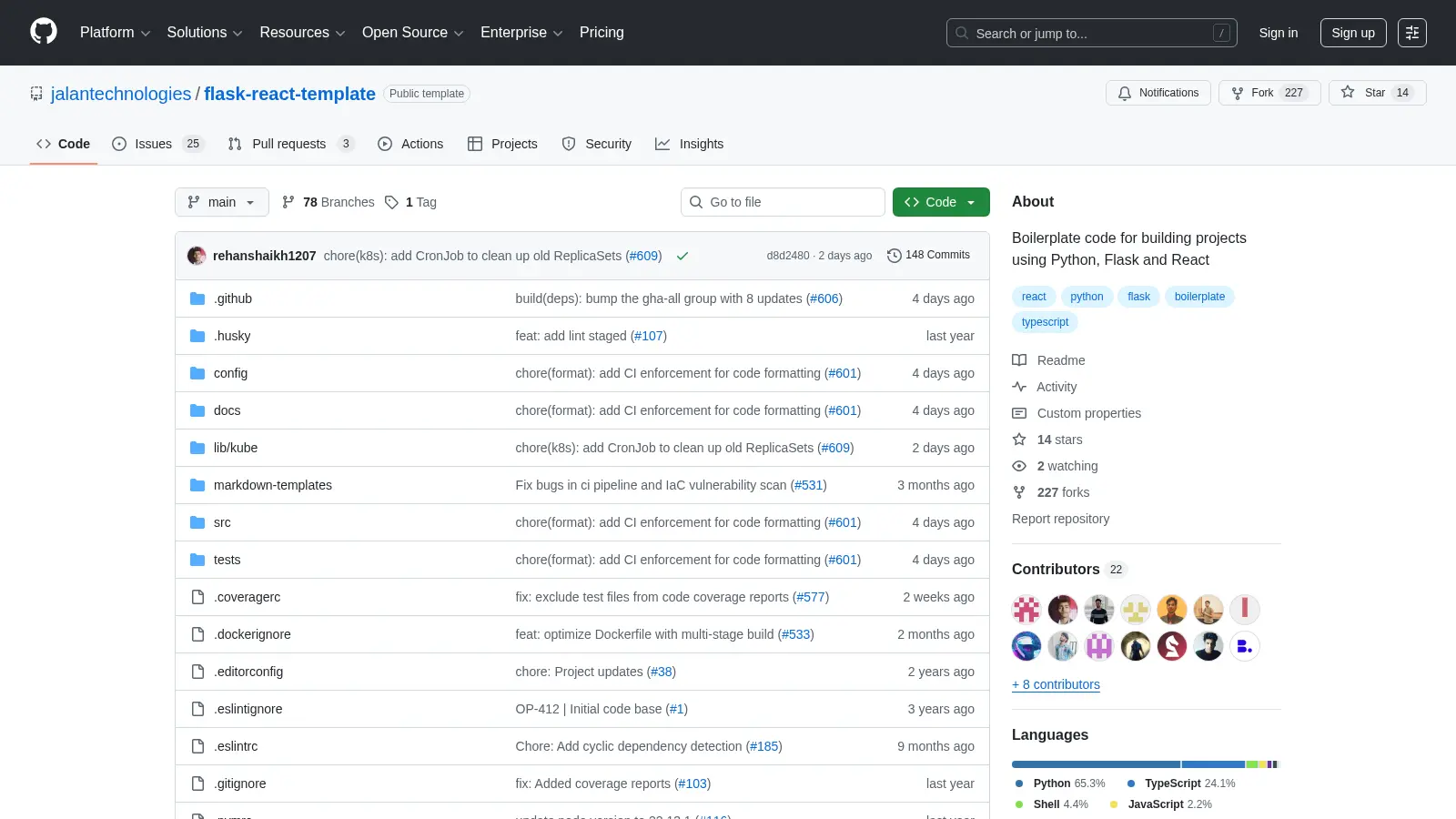
Task: Select the react topic tag
Action: 1034,297
